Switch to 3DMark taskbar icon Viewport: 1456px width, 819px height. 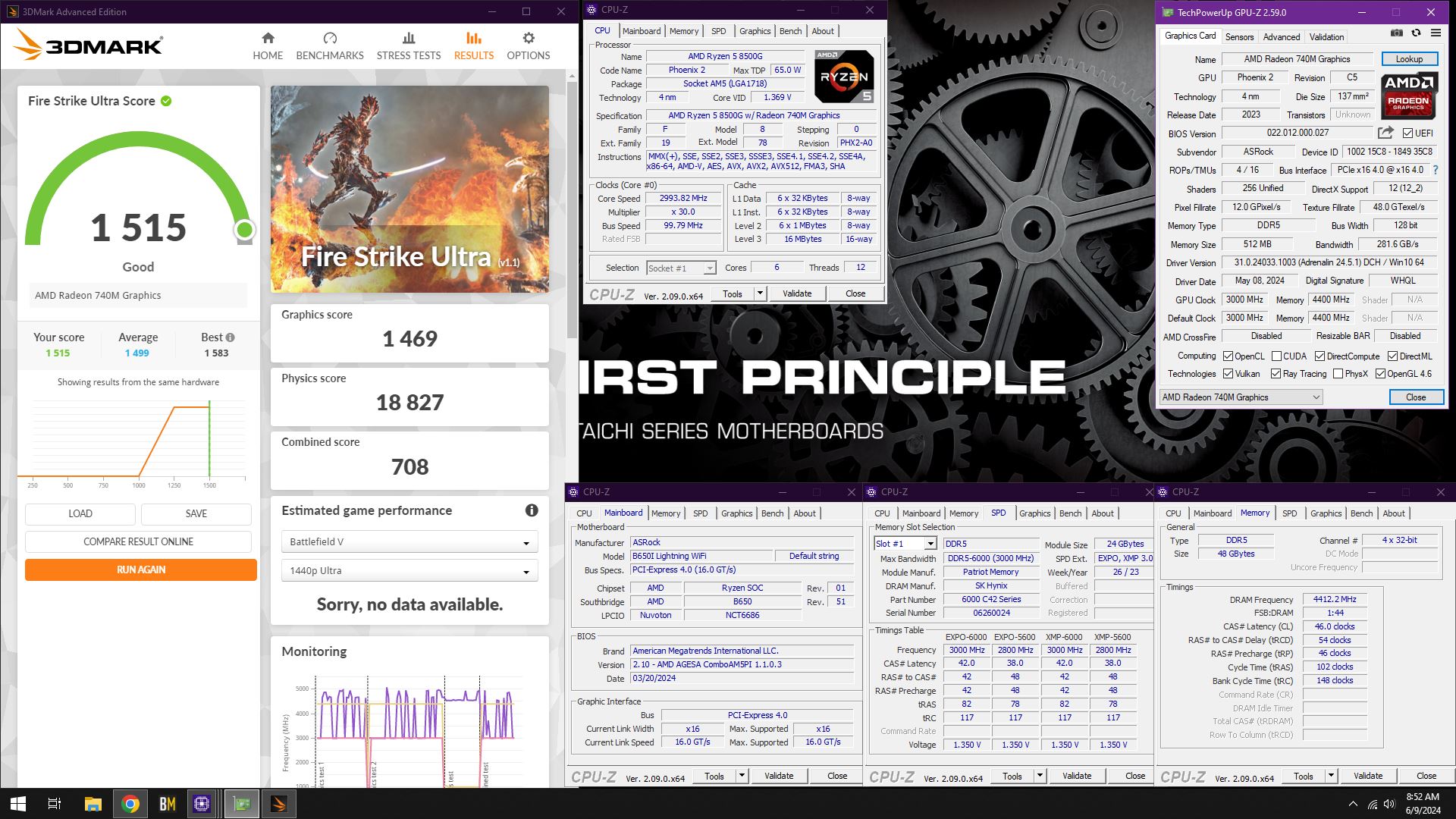point(278,804)
